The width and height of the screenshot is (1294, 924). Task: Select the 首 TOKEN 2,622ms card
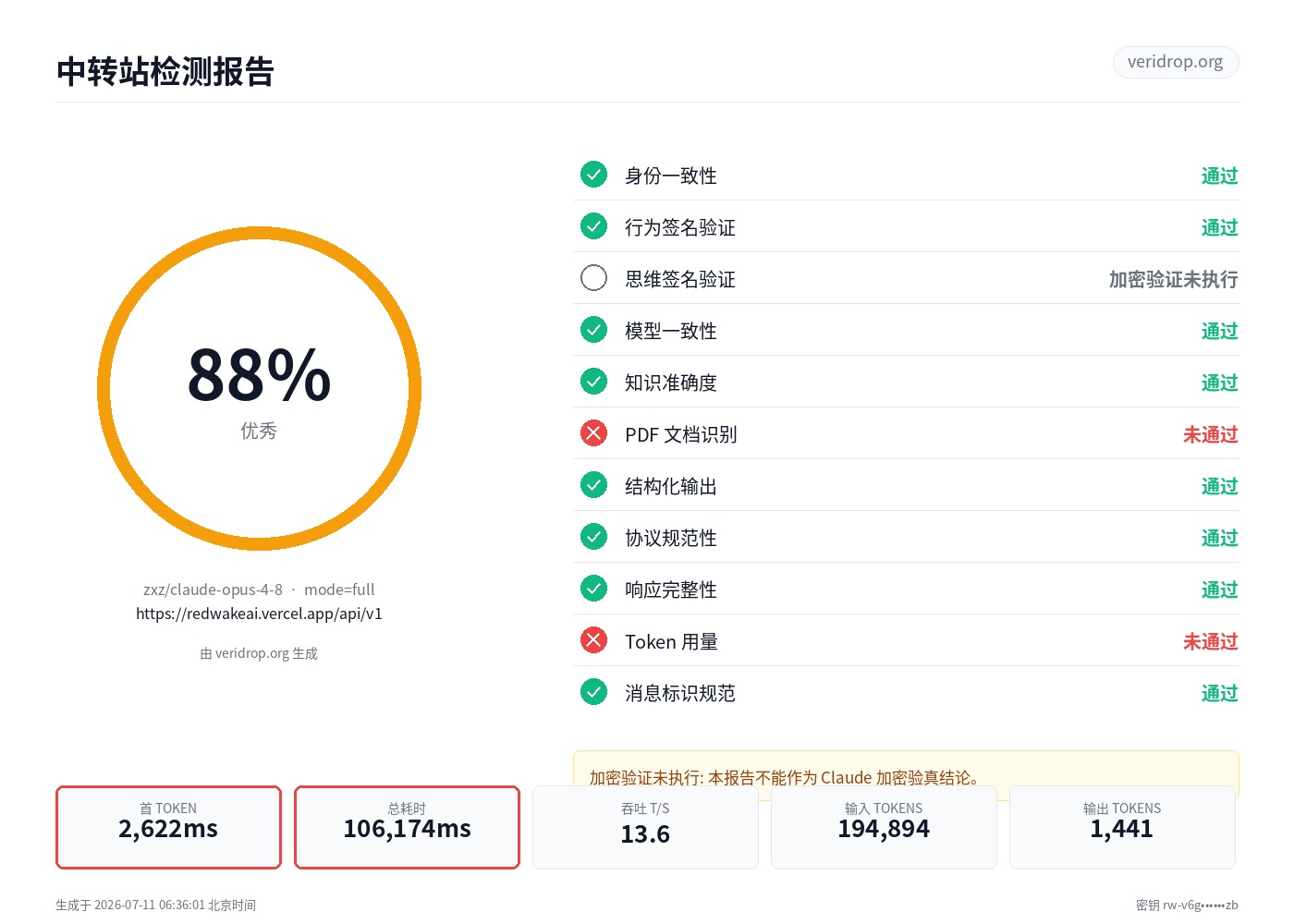pyautogui.click(x=168, y=827)
